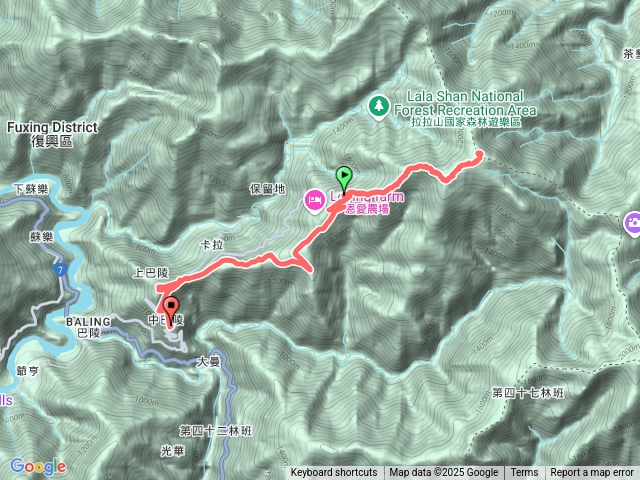Open Lala Shan forest recreation area tree icon
Viewport: 640px width, 480px height.
(x=379, y=107)
